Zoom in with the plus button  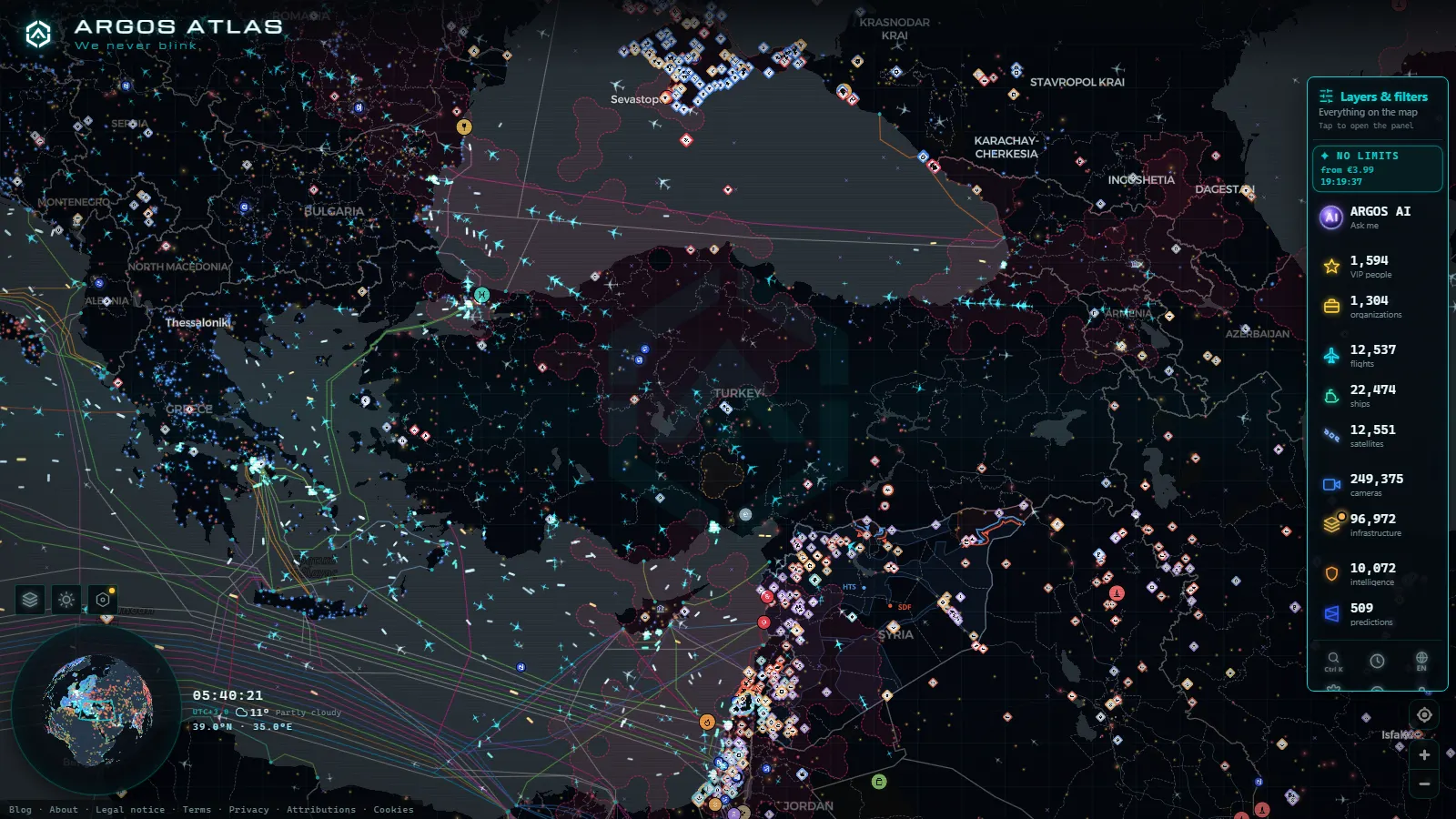(1424, 754)
